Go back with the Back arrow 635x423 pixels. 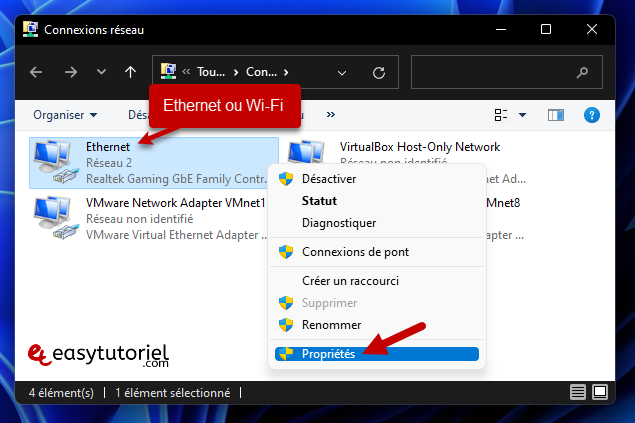pos(36,72)
